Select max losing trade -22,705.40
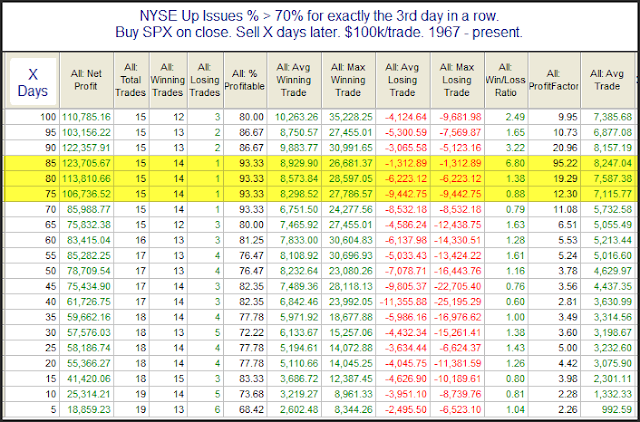This screenshot has height=422, width=640. [459, 287]
